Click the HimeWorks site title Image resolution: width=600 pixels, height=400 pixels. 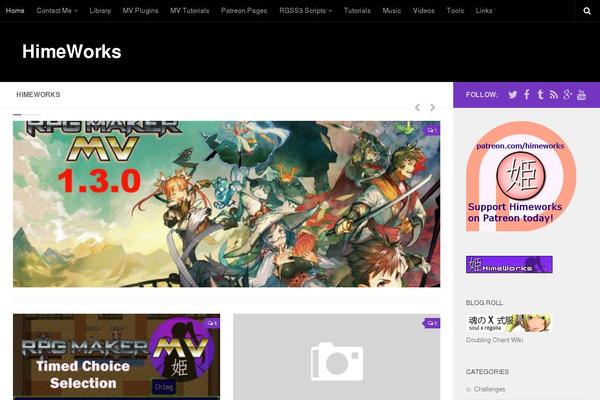coord(72,52)
